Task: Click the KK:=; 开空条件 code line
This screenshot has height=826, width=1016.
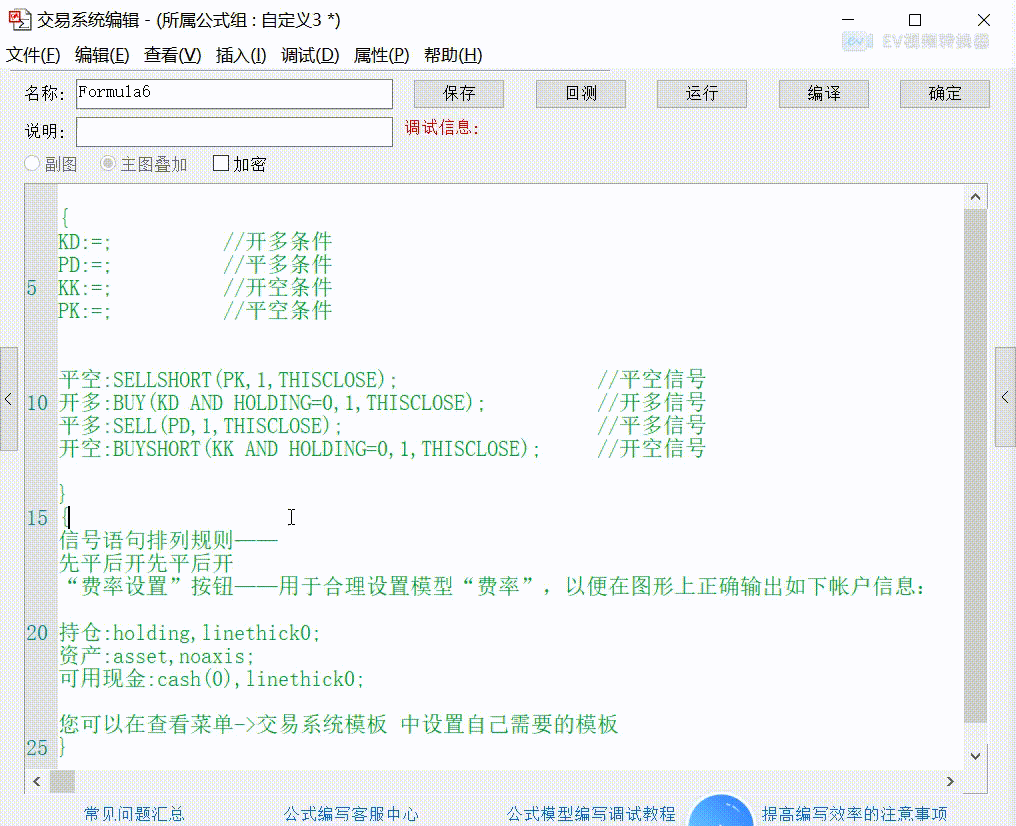Action: click(195, 288)
